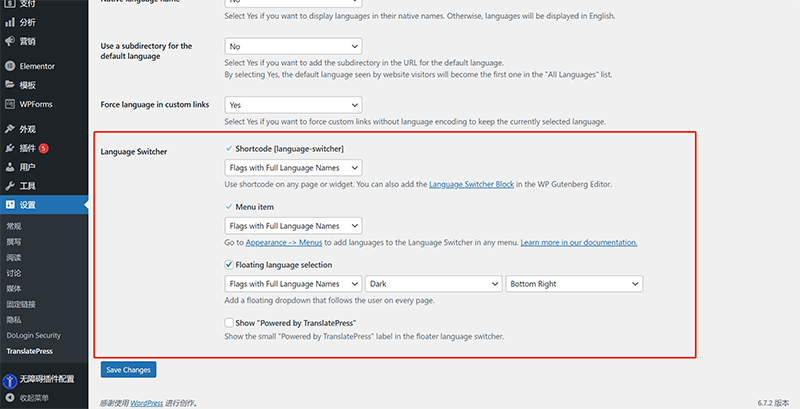Click the red plugin update badge 5
Screen dimensions: 800x409
43,148
